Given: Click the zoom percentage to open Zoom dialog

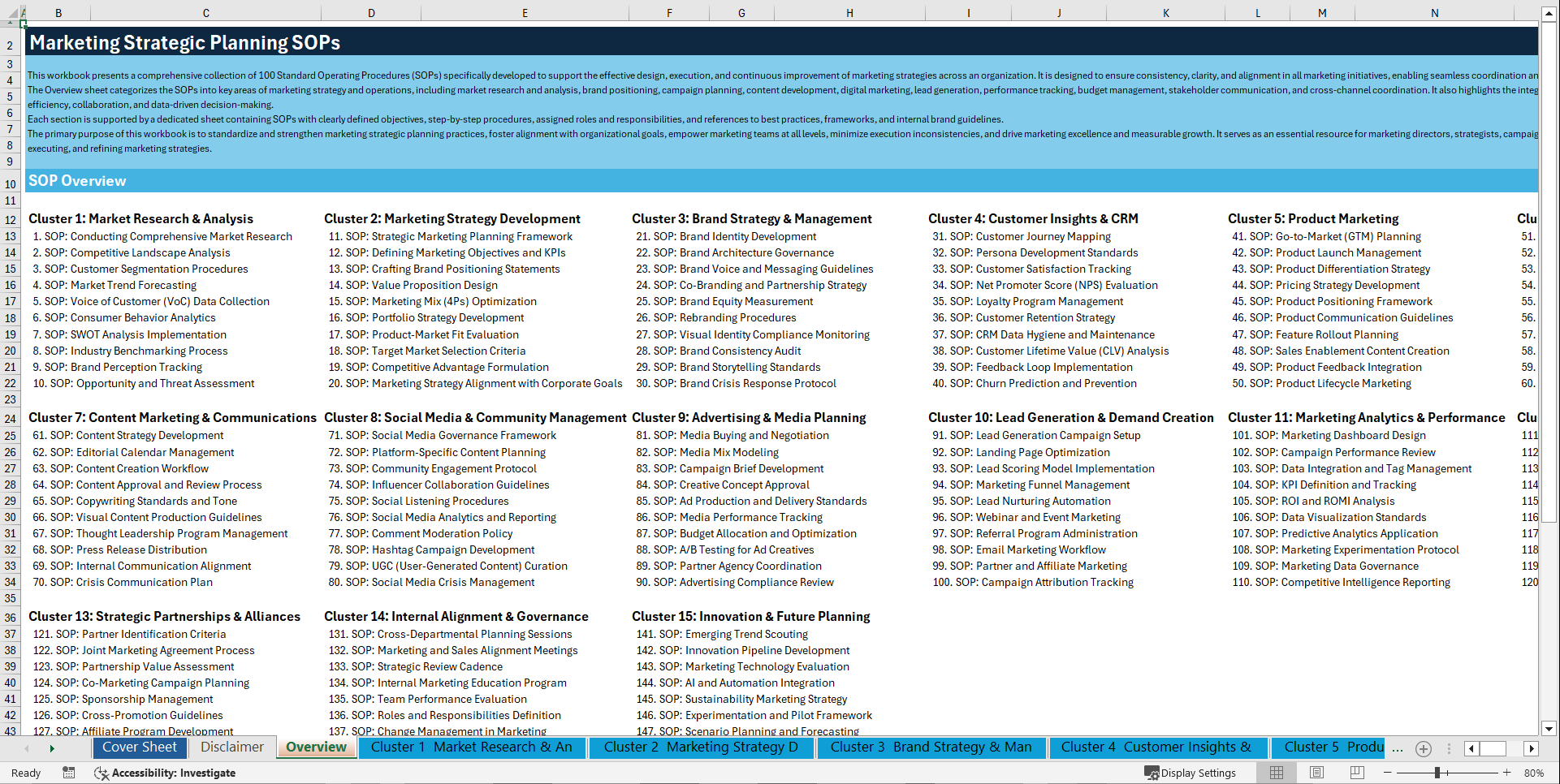Looking at the screenshot, I should point(1535,773).
